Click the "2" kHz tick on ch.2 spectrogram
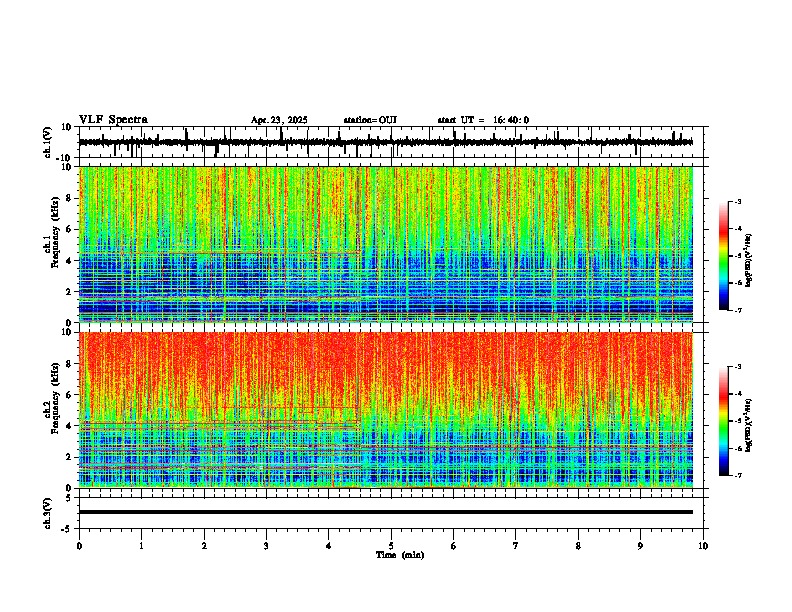This screenshot has width=792, height=612. point(69,457)
